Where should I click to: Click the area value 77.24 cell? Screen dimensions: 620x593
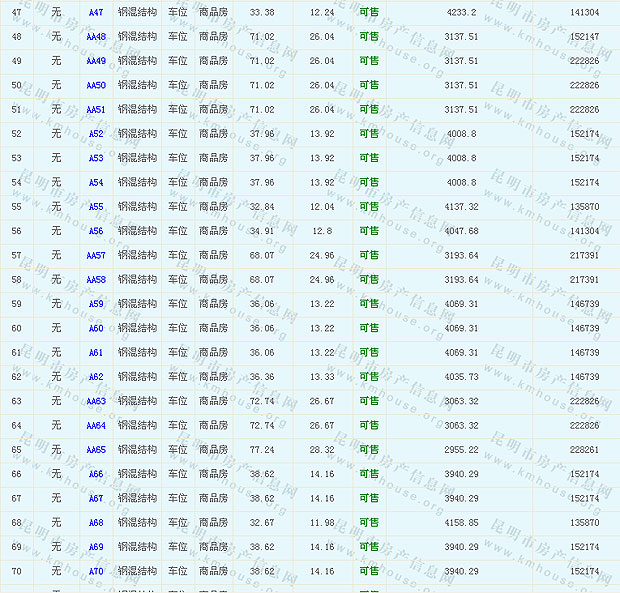point(262,450)
